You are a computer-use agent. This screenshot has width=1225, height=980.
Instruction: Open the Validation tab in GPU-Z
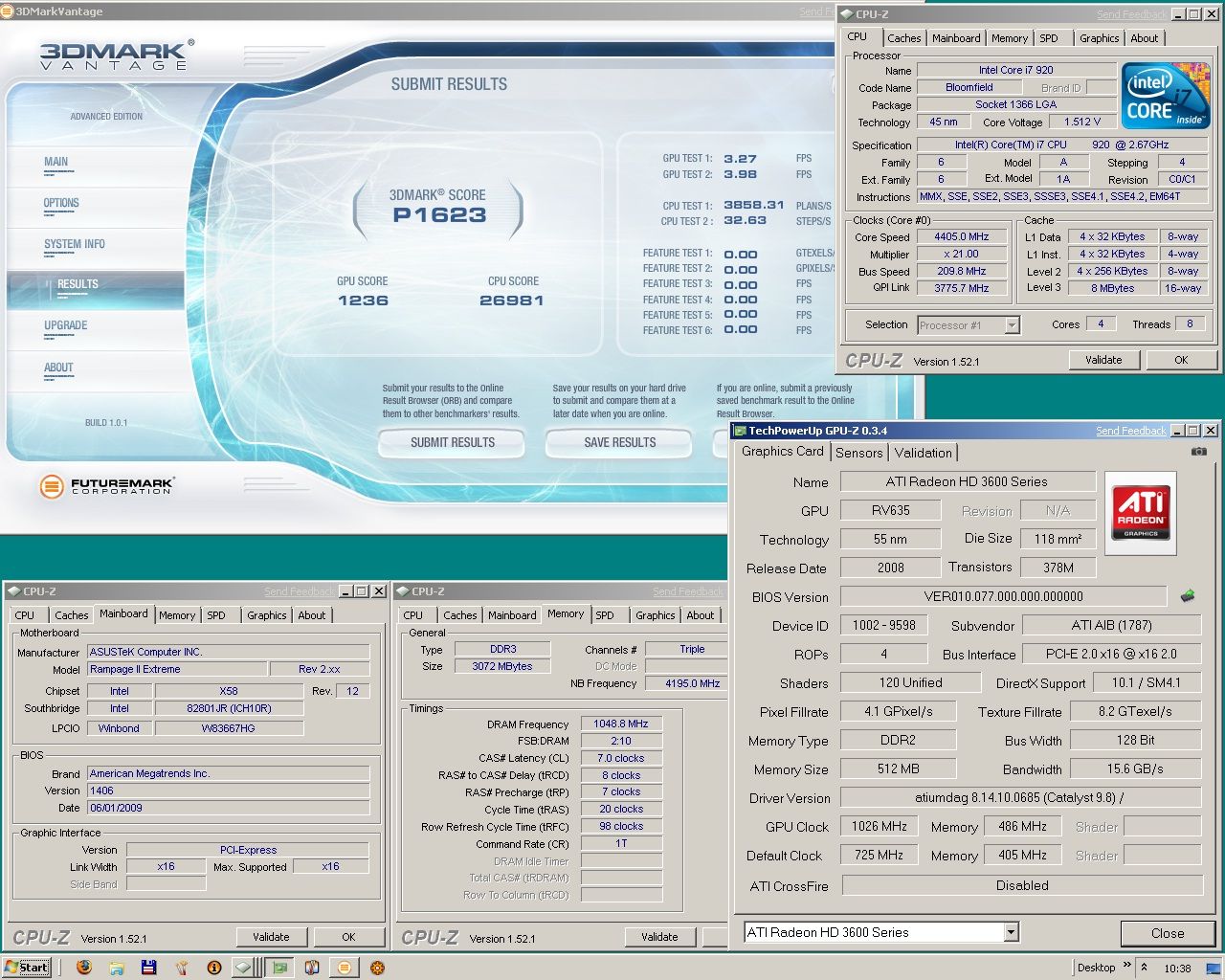[x=923, y=453]
